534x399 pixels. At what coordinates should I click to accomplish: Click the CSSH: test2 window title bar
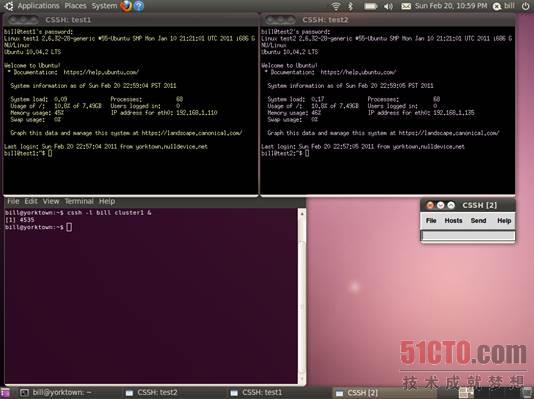tap(388, 20)
